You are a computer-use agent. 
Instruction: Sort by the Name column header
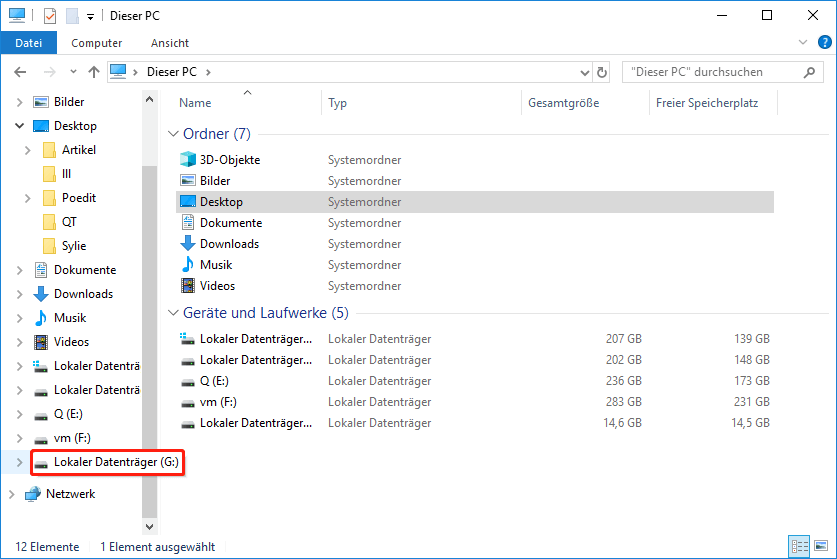(195, 103)
